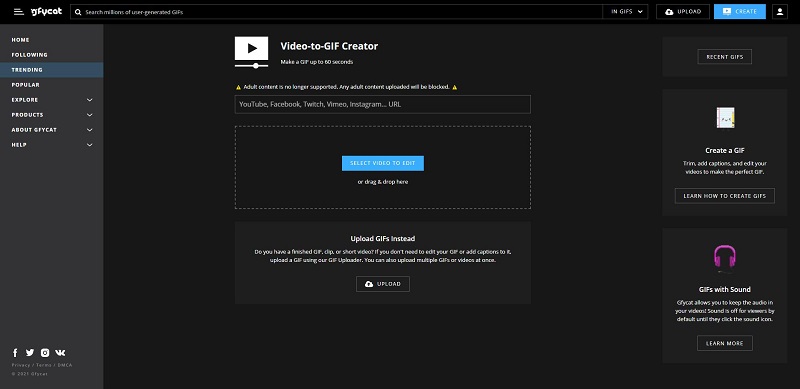Image resolution: width=800 pixels, height=389 pixels.
Task: Select Trending in the sidebar
Action: click(x=52, y=70)
